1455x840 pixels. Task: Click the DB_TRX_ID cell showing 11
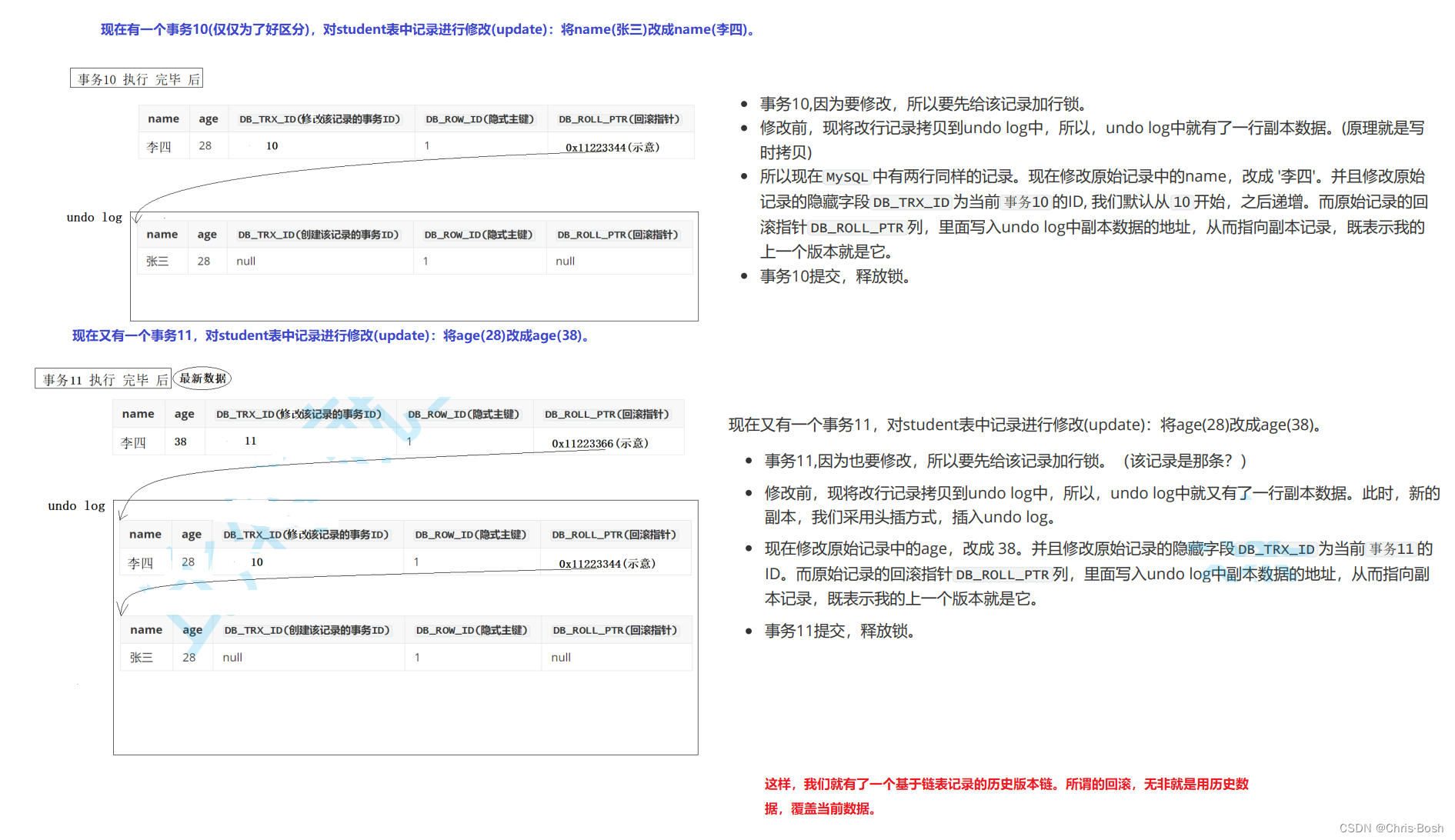[x=250, y=441]
